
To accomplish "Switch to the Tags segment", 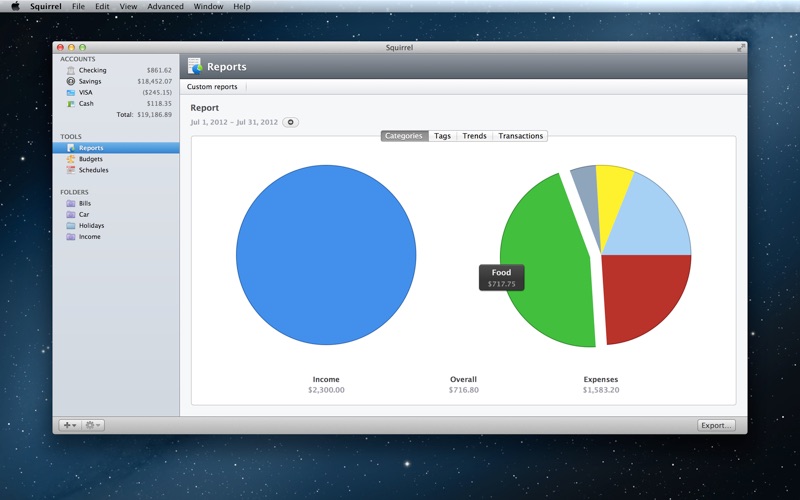I will pyautogui.click(x=442, y=136).
